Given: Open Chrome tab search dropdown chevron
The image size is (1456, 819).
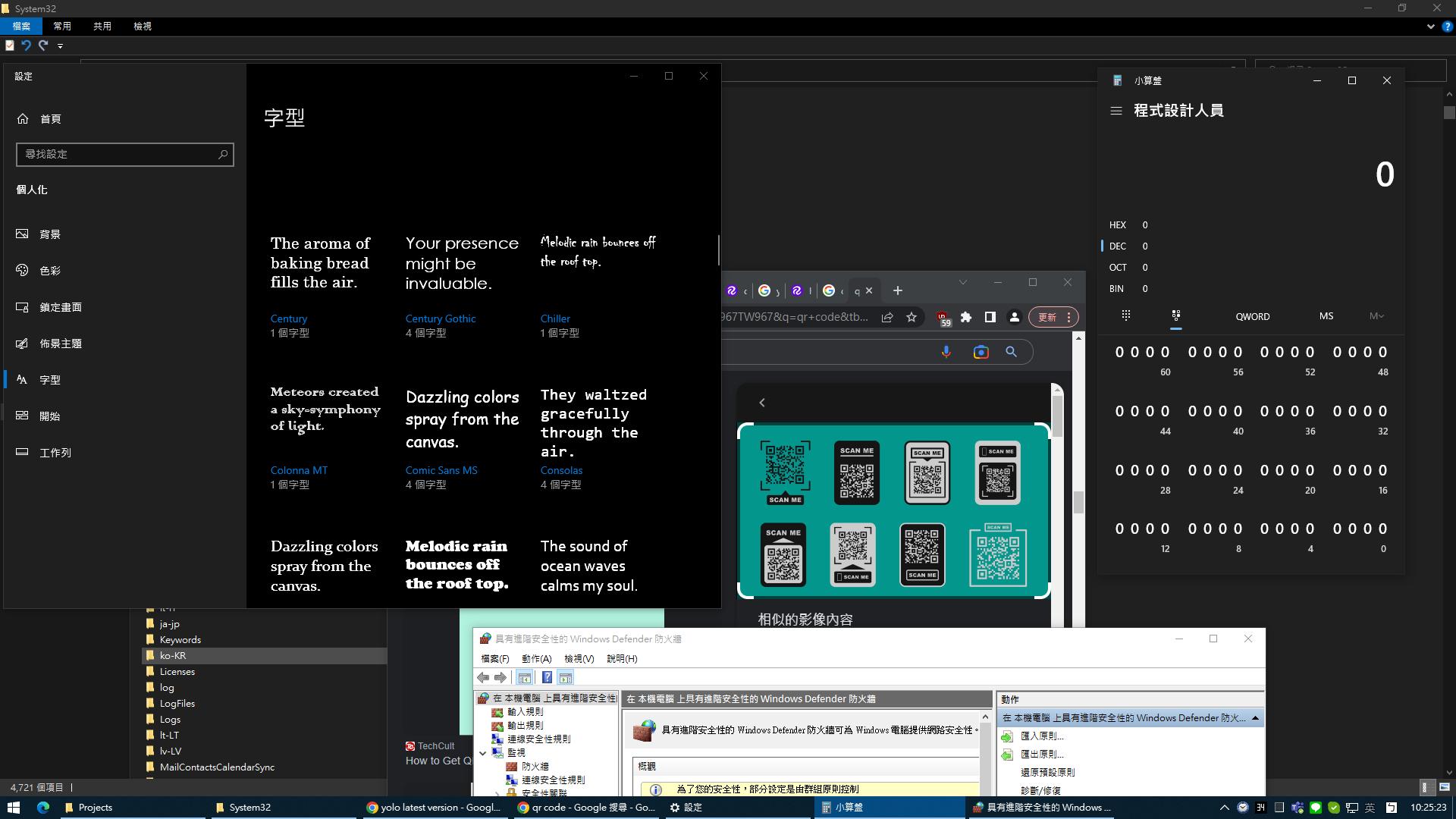Looking at the screenshot, I should [962, 282].
